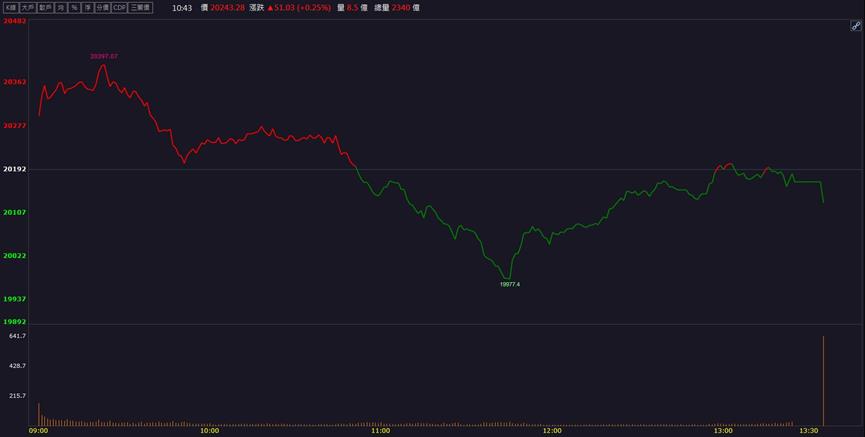Screen dimensions: 865x437
Task: Click the price value 20243.28
Action: (227, 8)
